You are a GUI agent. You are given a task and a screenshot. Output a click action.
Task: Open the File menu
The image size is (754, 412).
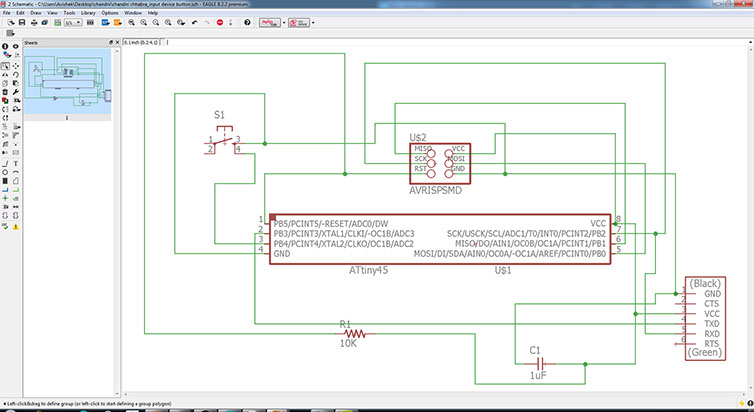[x=7, y=13]
